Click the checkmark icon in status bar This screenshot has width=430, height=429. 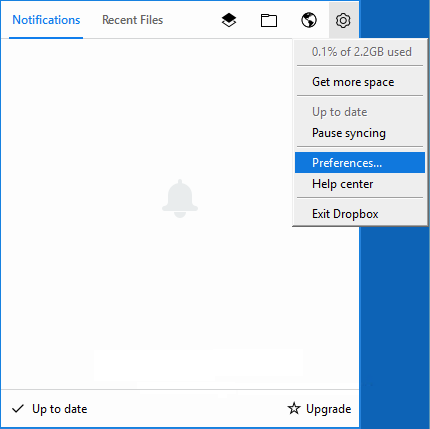[18, 409]
